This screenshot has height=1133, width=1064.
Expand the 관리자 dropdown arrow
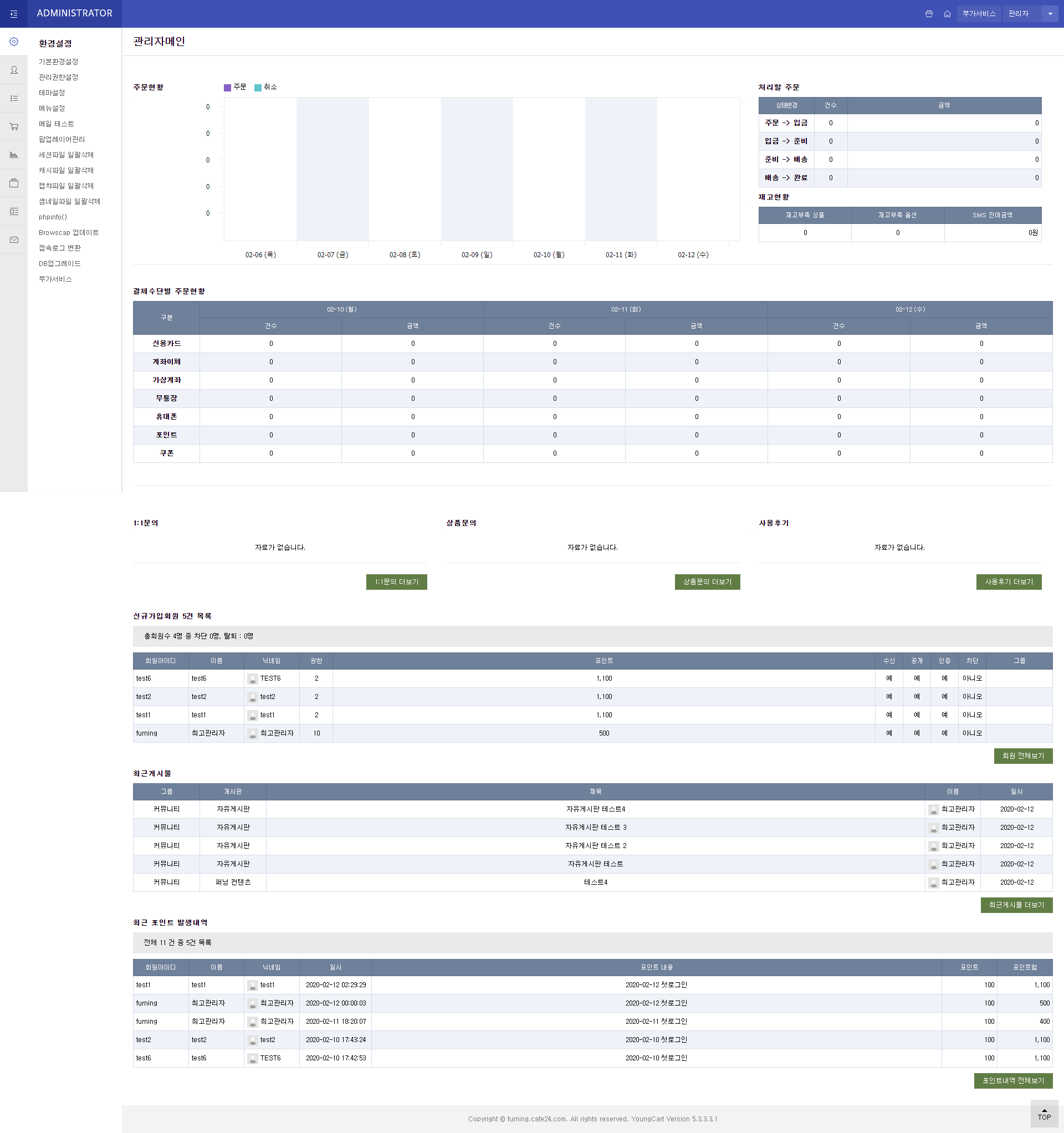tap(1050, 14)
